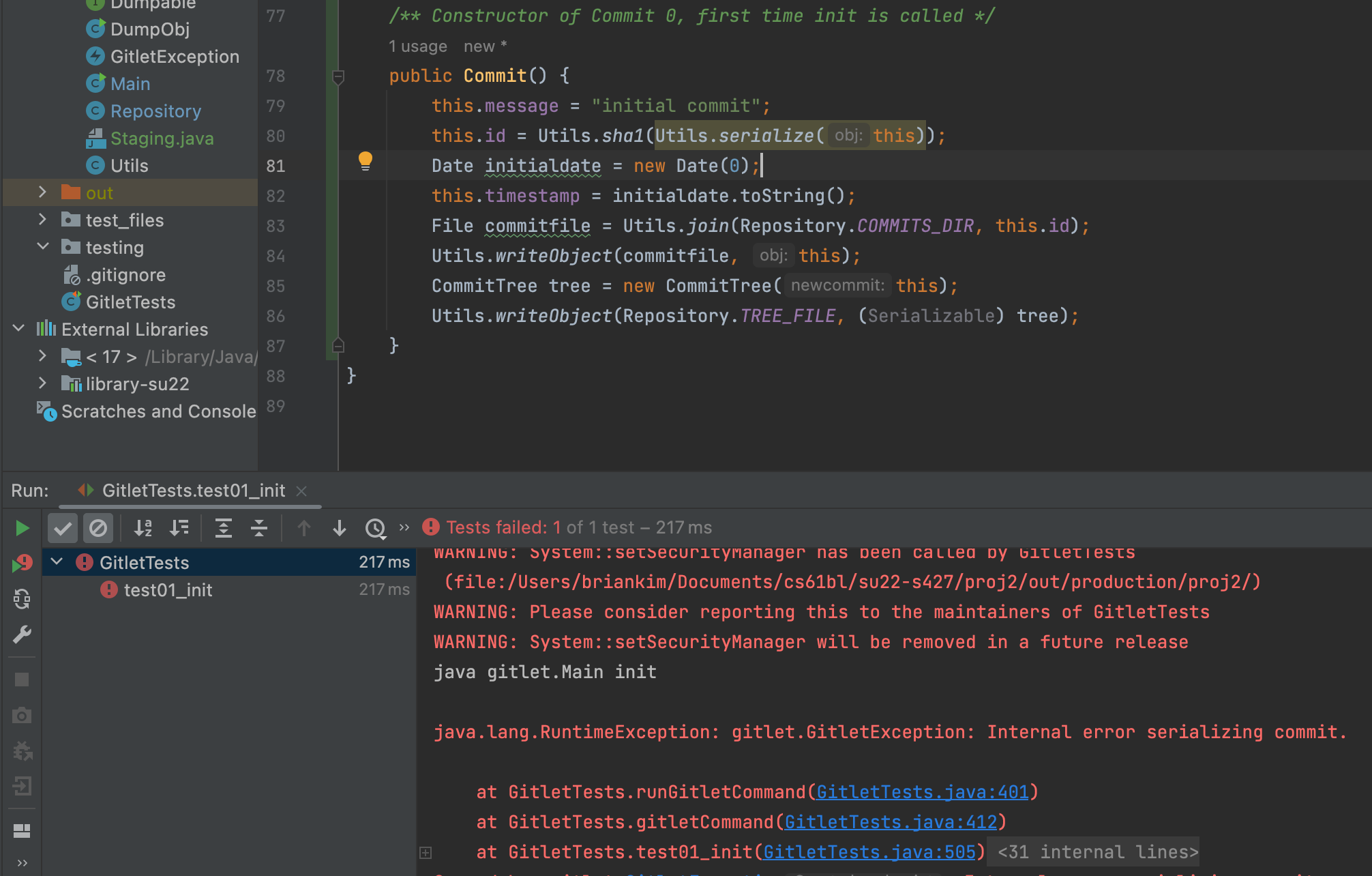Click Expand All test results icon
This screenshot has width=1372, height=876.
point(224,528)
